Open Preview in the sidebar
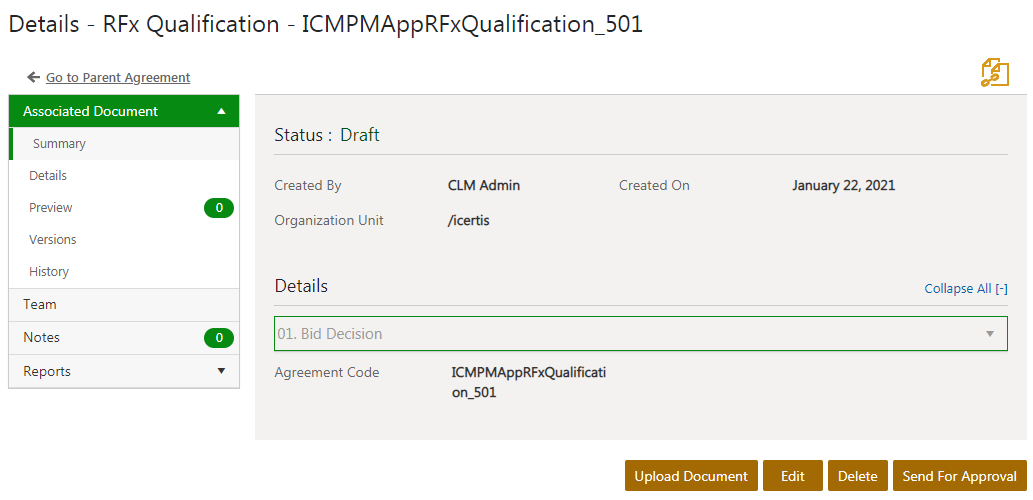The height and width of the screenshot is (500, 1033). tap(51, 208)
